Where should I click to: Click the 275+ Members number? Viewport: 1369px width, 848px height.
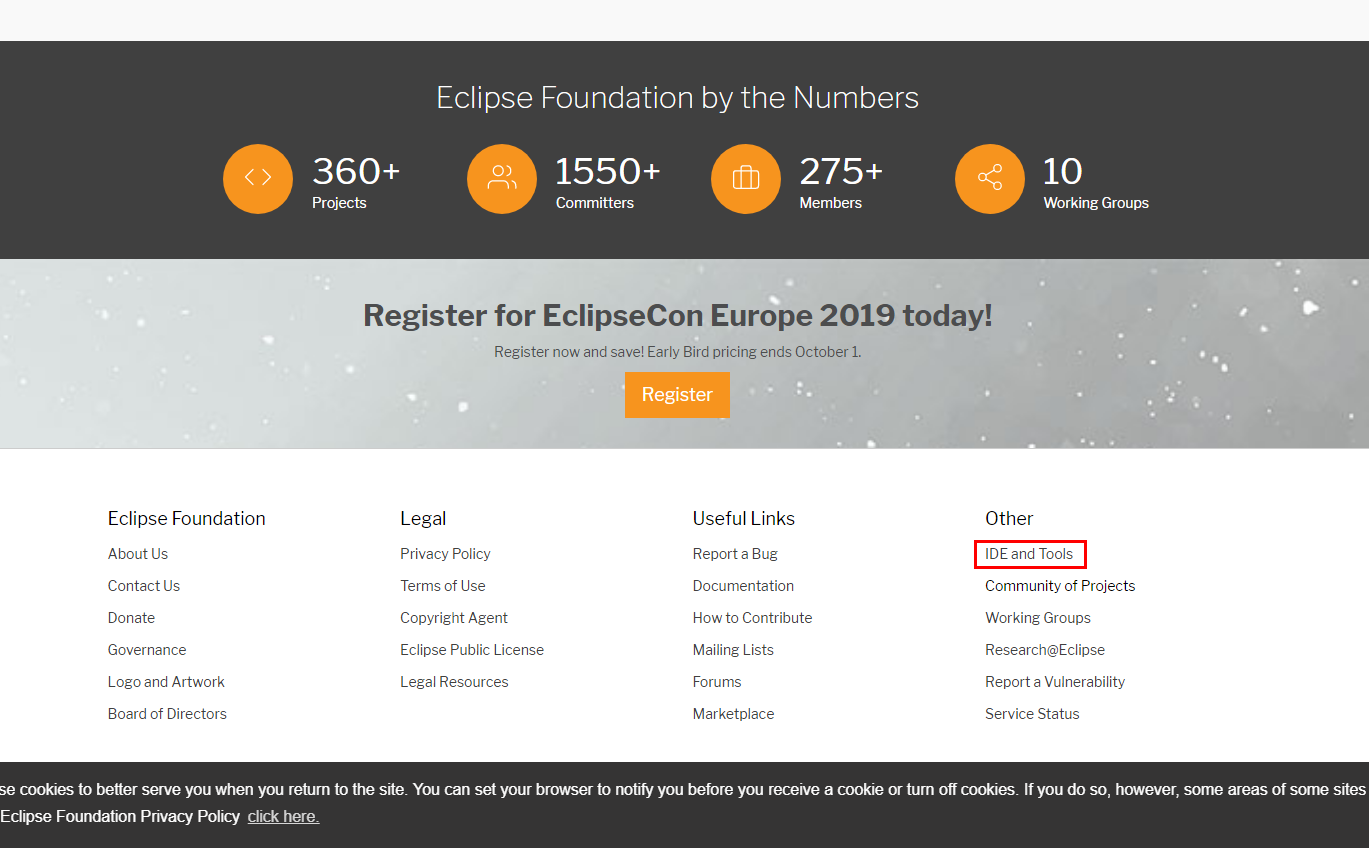click(x=841, y=172)
